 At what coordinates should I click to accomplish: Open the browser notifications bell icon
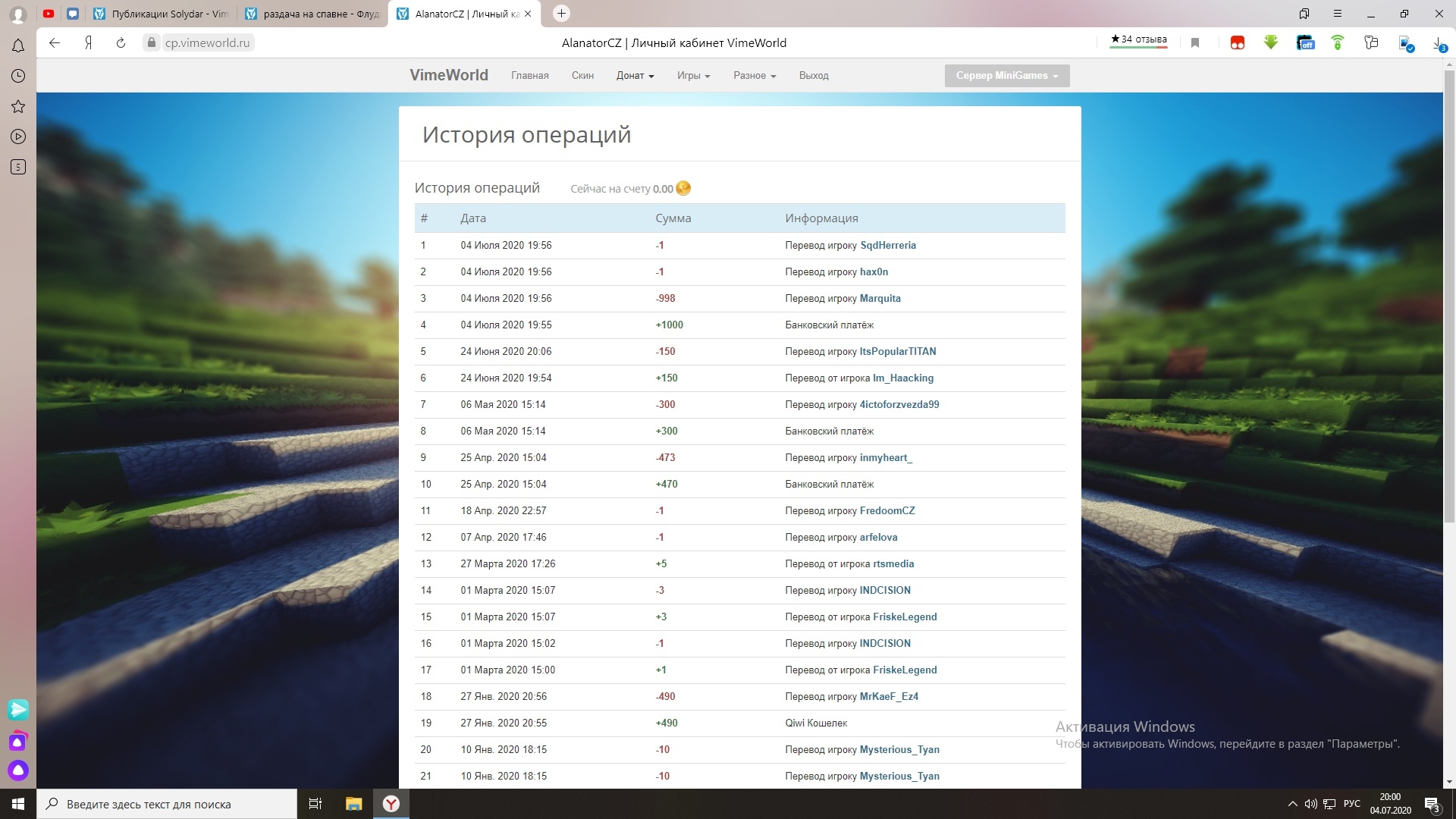(x=18, y=45)
